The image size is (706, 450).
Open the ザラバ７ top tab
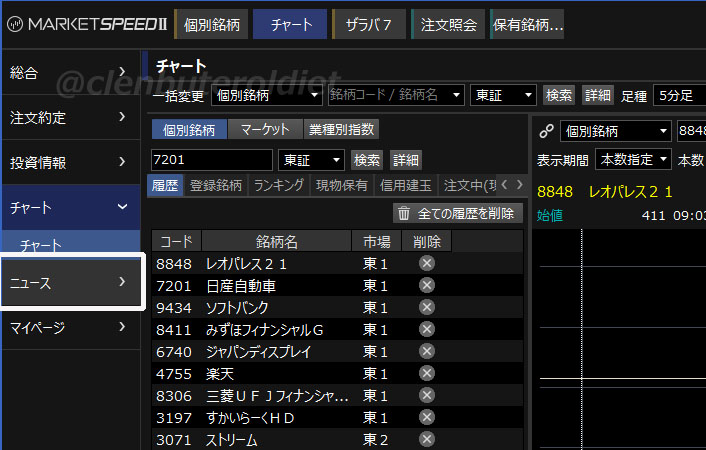pyautogui.click(x=369, y=24)
